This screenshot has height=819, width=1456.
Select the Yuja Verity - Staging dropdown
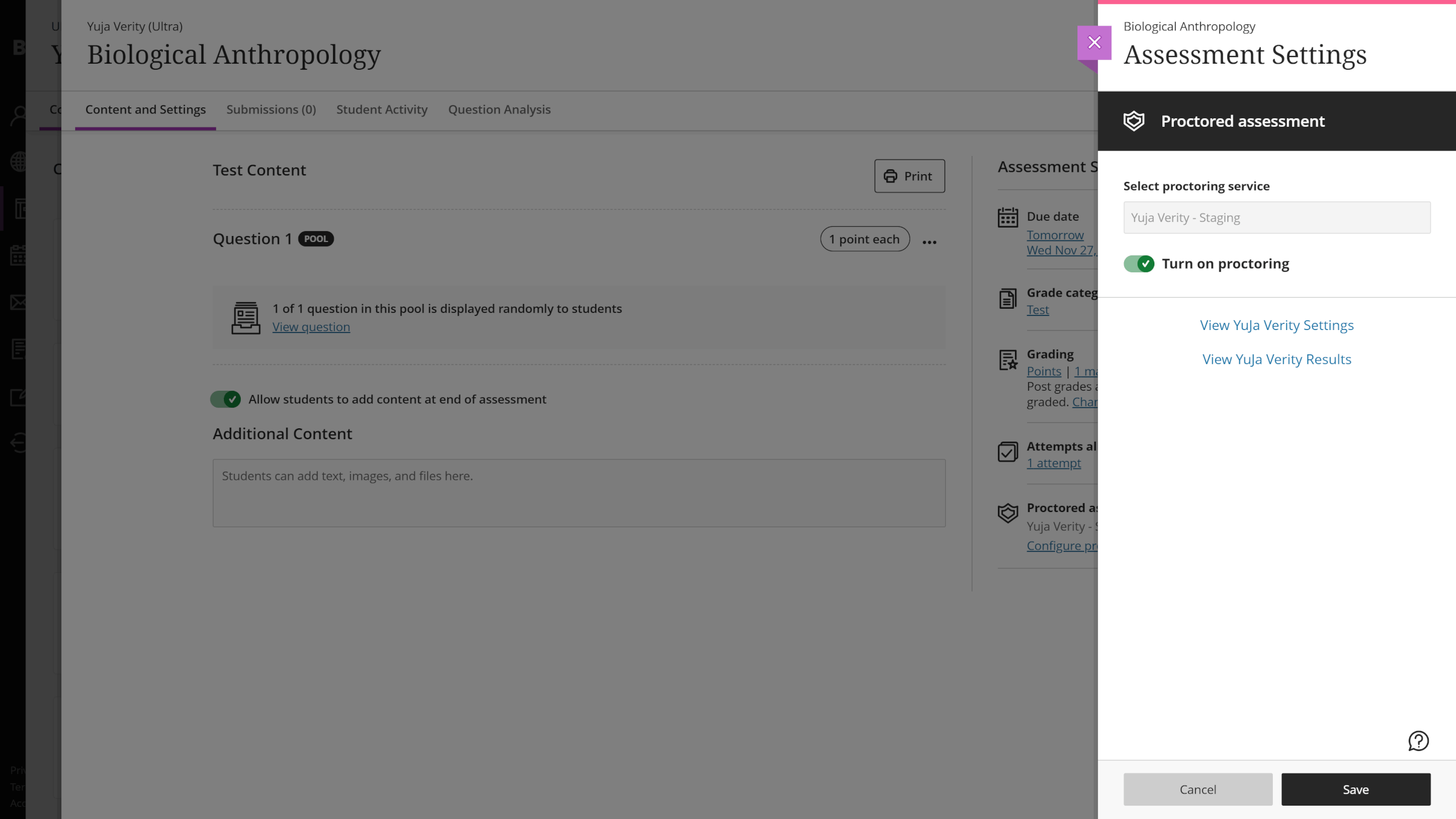click(1277, 217)
